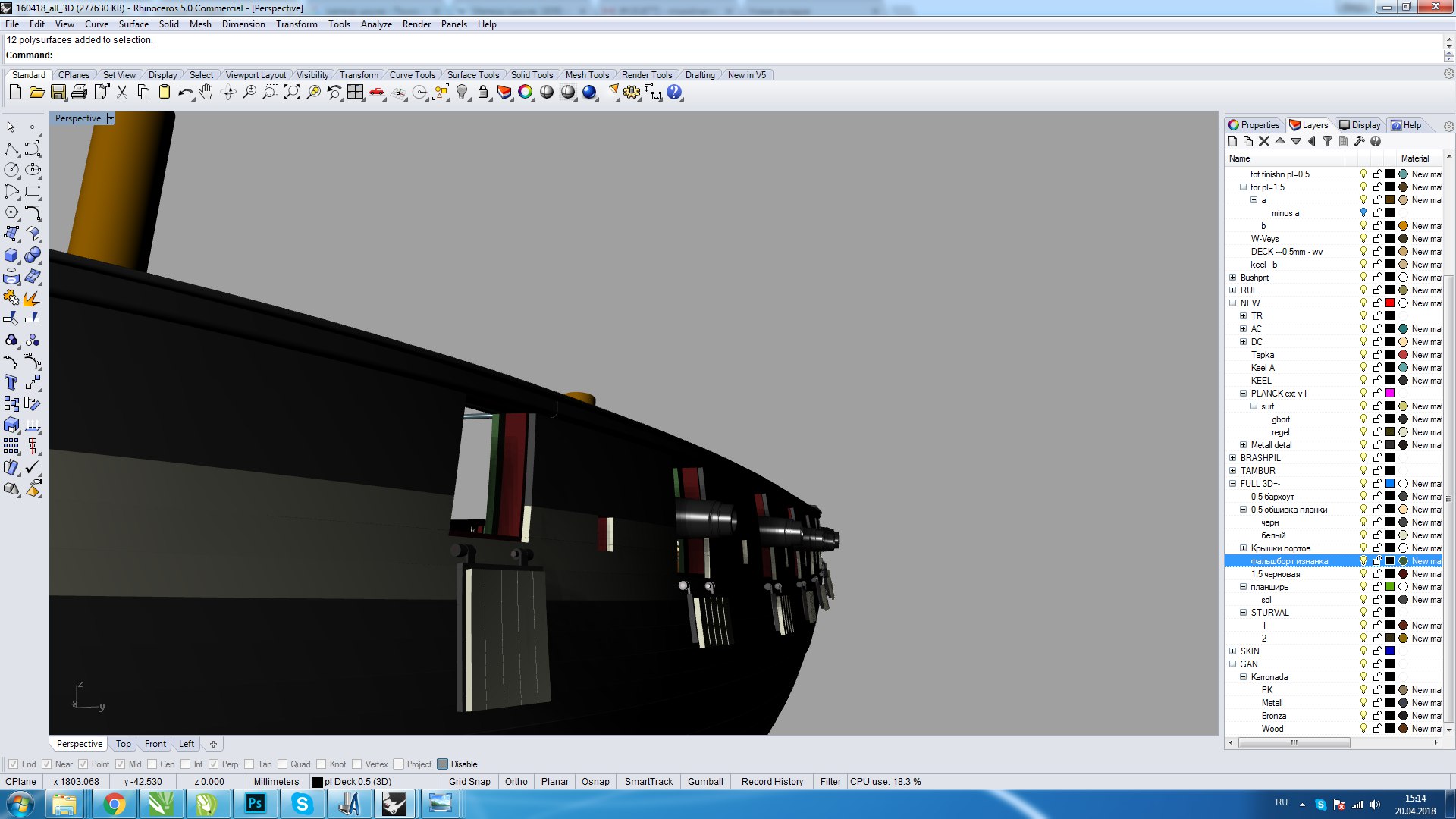This screenshot has height=819, width=1456.
Task: Click the Disable osnap button
Action: click(x=457, y=764)
